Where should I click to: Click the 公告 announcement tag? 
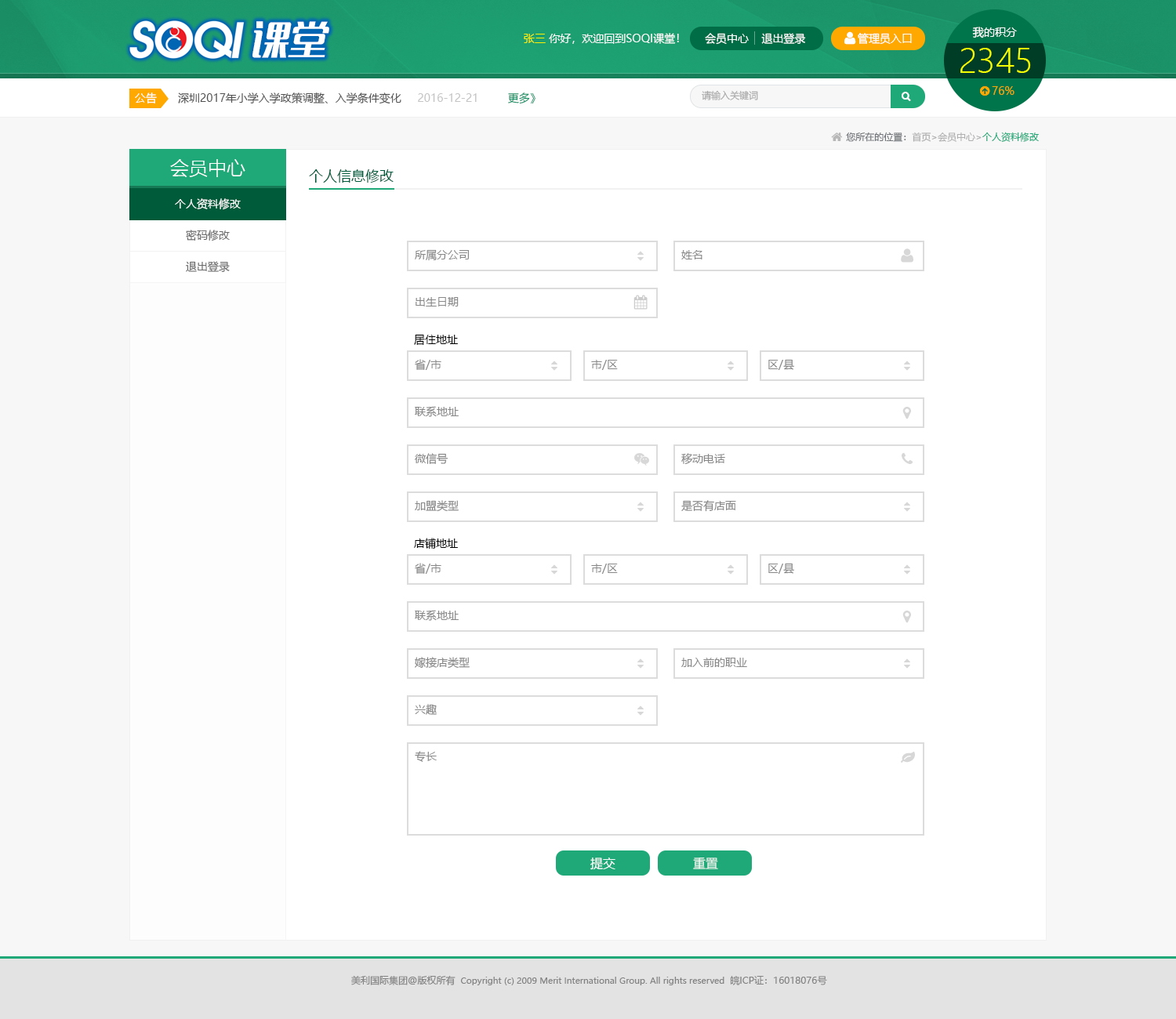(x=148, y=98)
